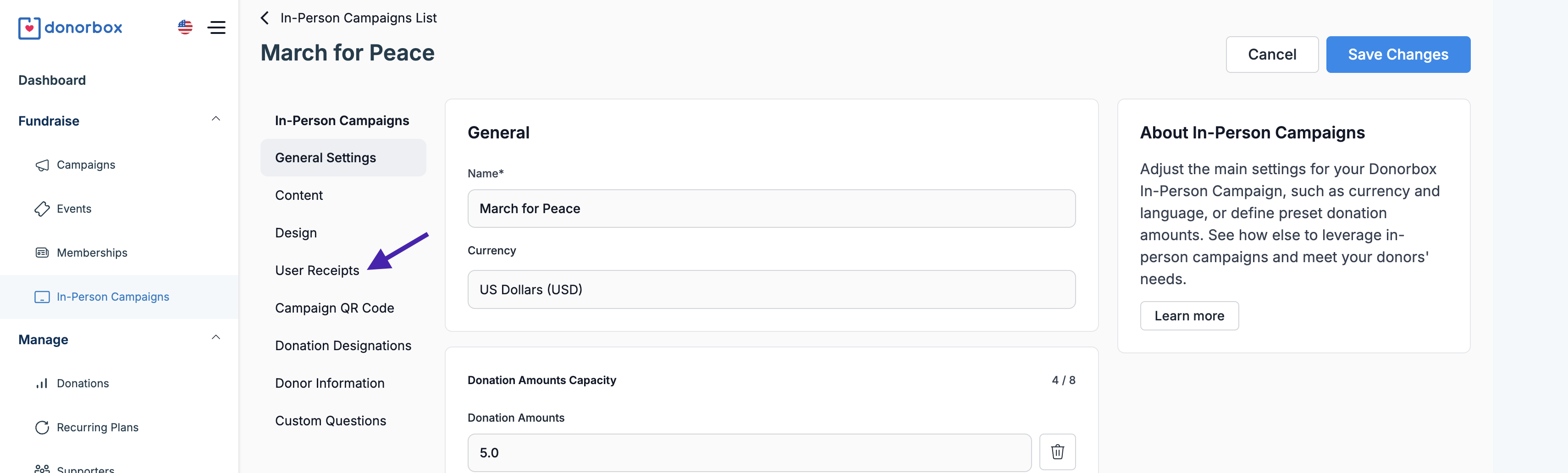Collapse the Manage section

pyautogui.click(x=215, y=337)
